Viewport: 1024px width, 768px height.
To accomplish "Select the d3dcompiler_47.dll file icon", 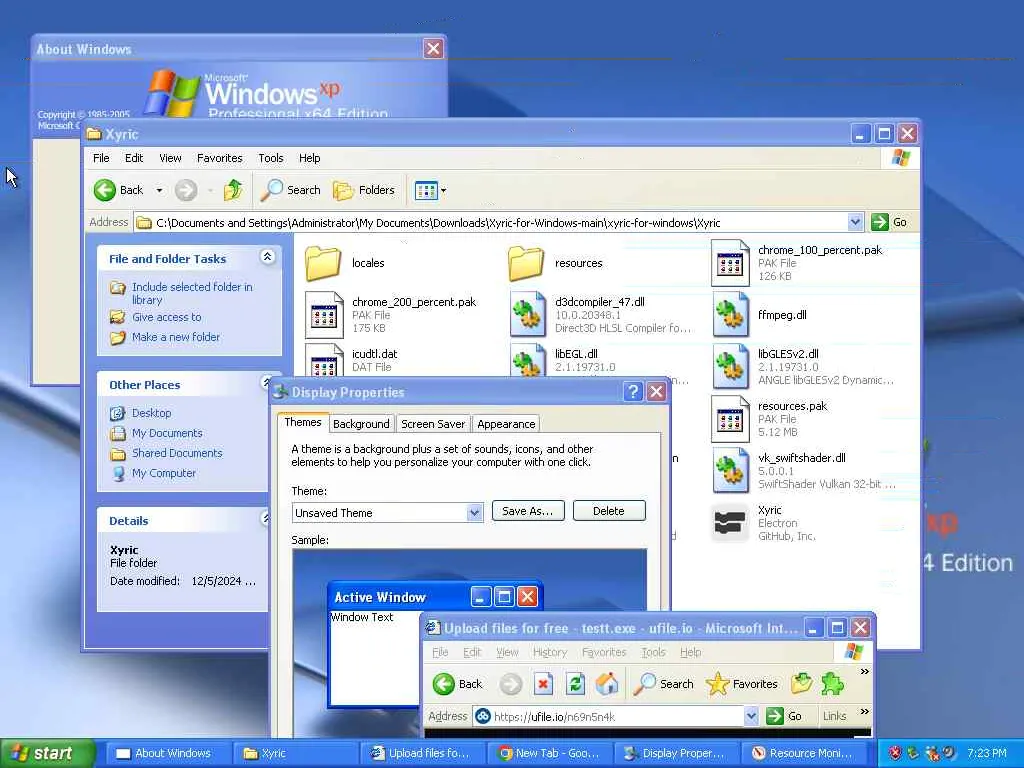I will [x=527, y=315].
